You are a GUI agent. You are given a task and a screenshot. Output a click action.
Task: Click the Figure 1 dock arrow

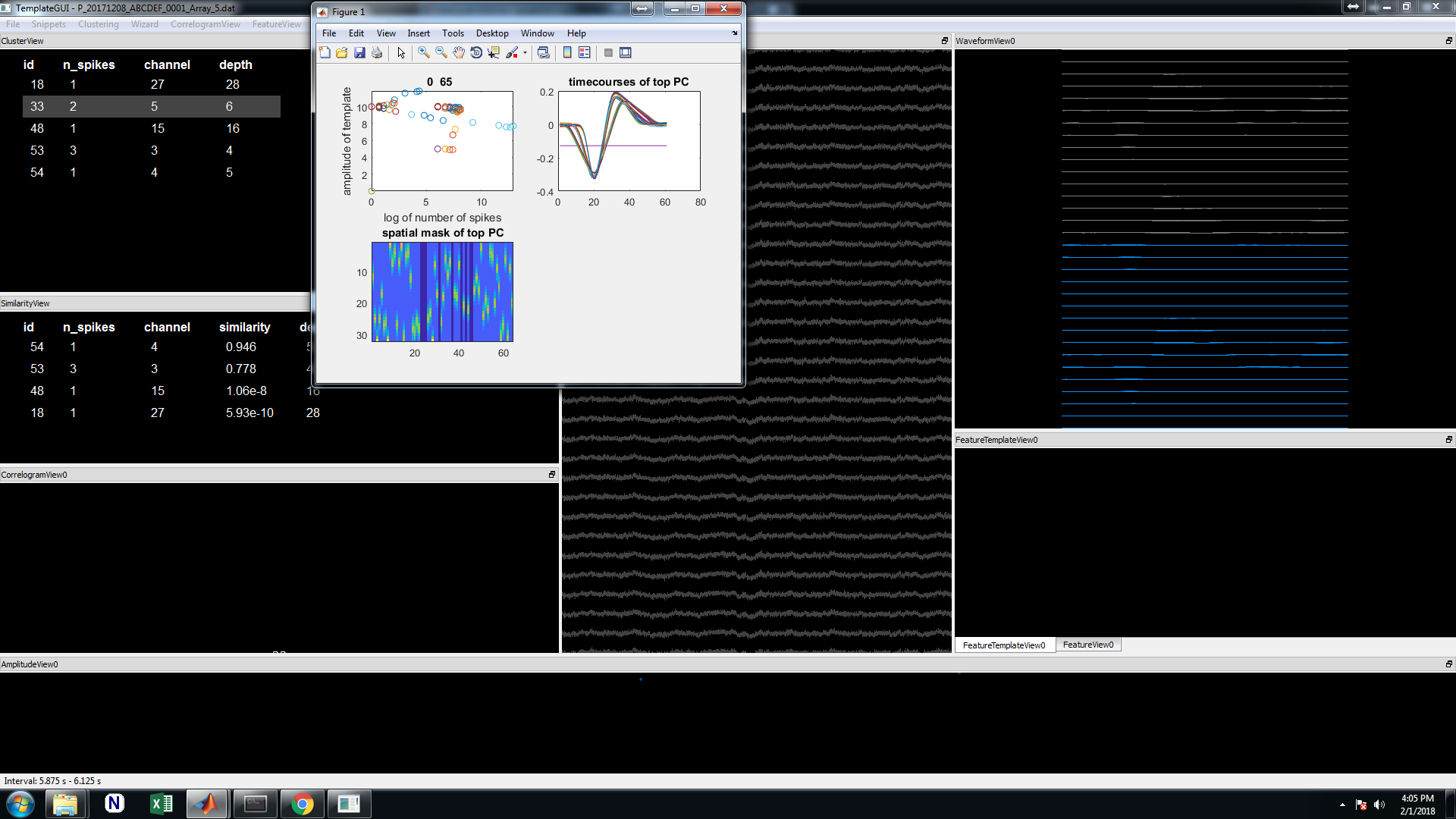coord(734,33)
